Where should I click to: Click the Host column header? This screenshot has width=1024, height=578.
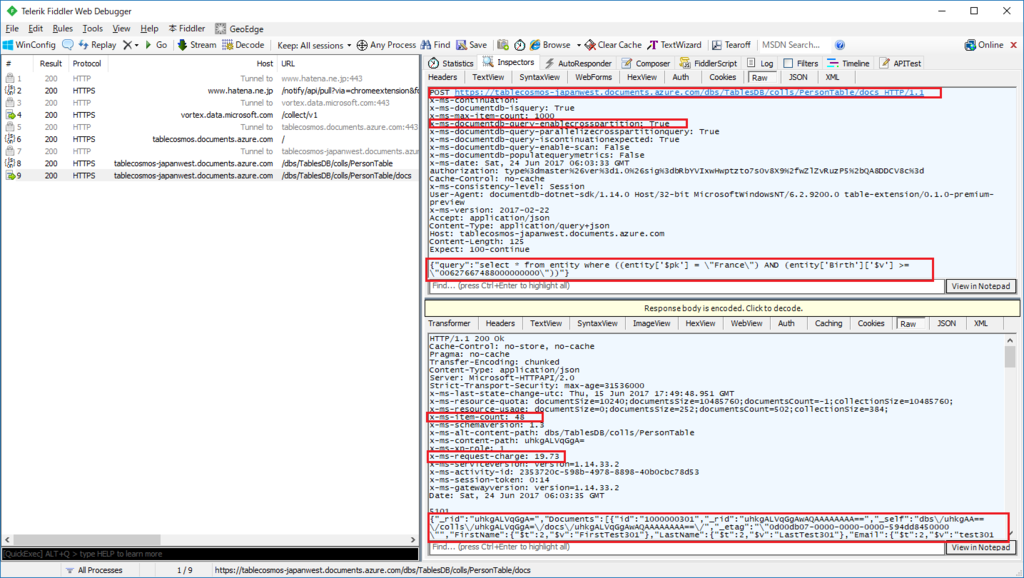coord(192,63)
